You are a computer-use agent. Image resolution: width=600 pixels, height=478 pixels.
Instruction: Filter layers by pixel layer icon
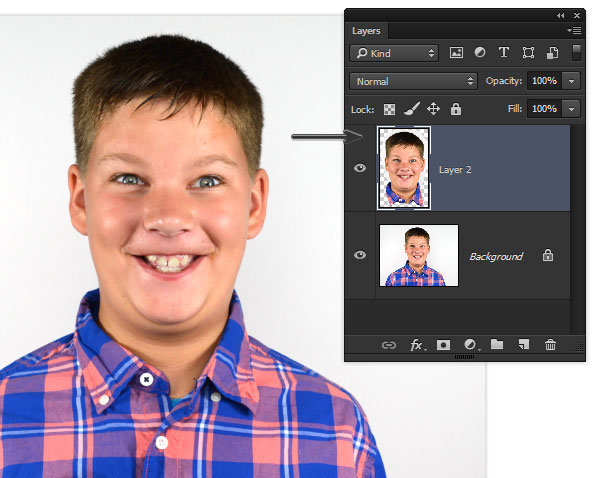(x=456, y=52)
